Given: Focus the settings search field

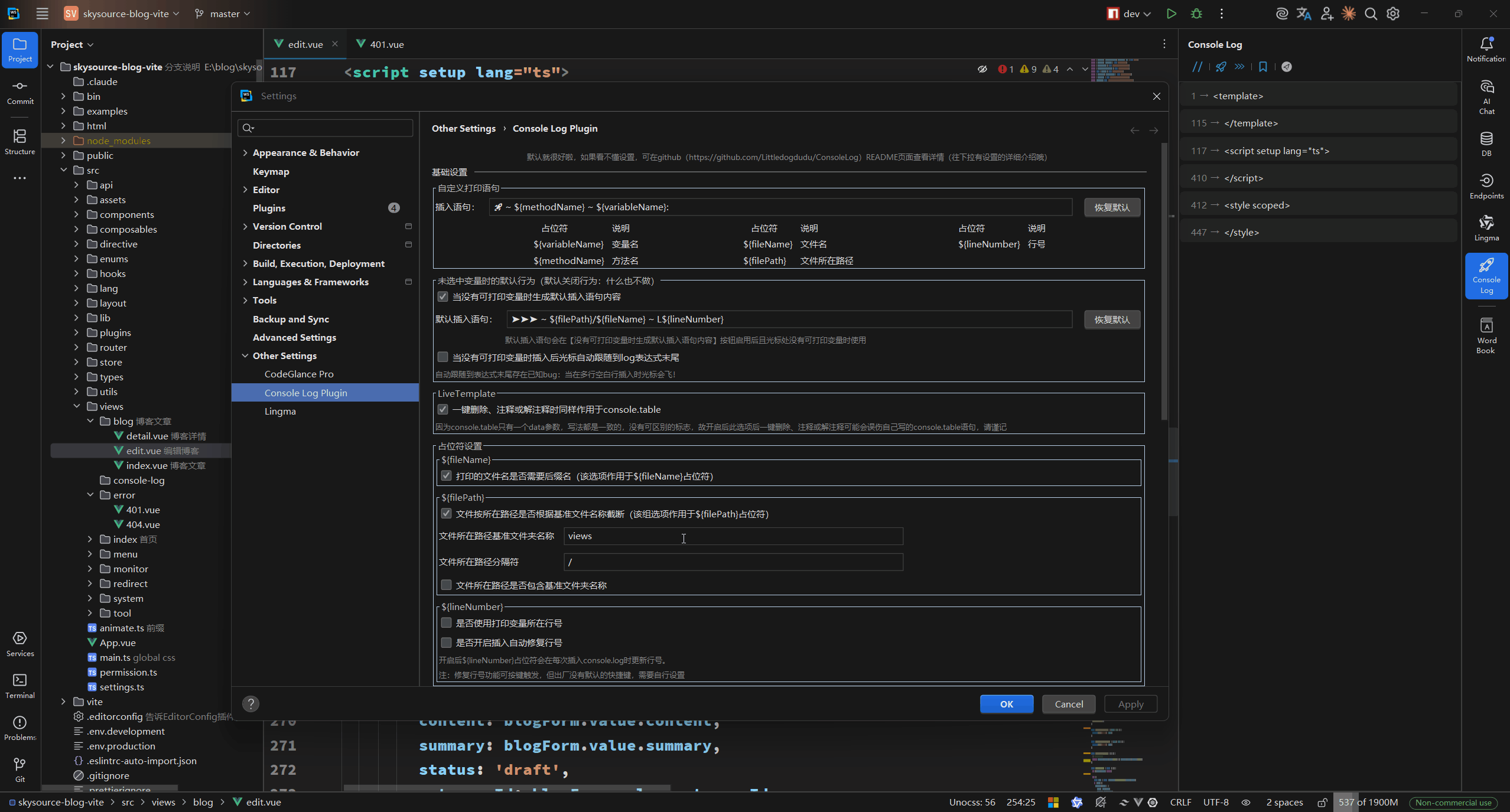Looking at the screenshot, I should pyautogui.click(x=326, y=128).
